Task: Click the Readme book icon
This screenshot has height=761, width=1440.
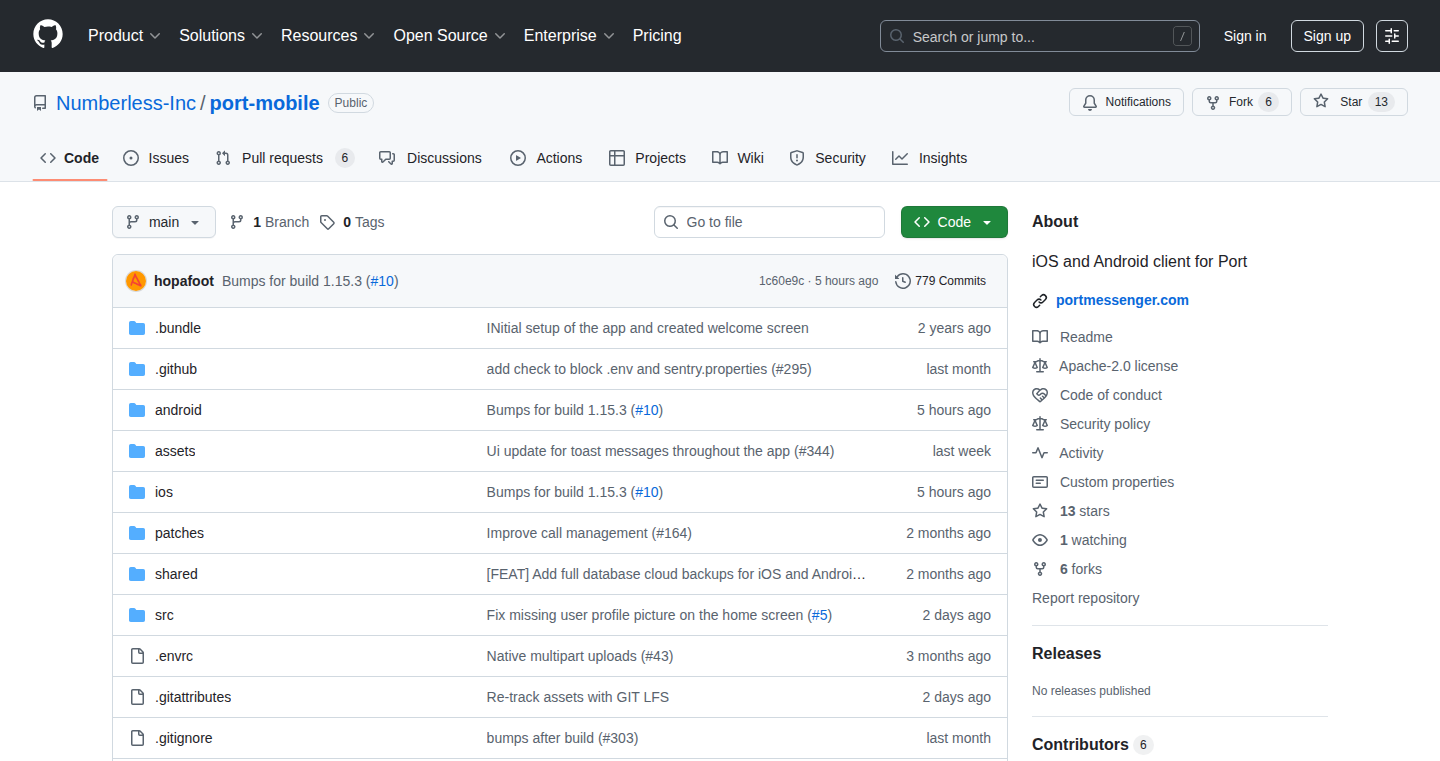Action: (x=1040, y=337)
